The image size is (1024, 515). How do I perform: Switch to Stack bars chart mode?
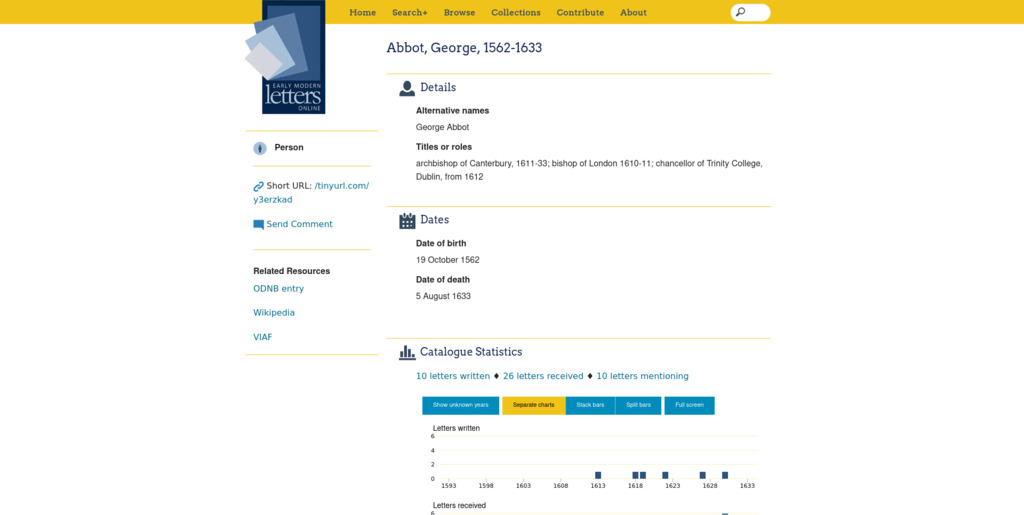tap(590, 405)
